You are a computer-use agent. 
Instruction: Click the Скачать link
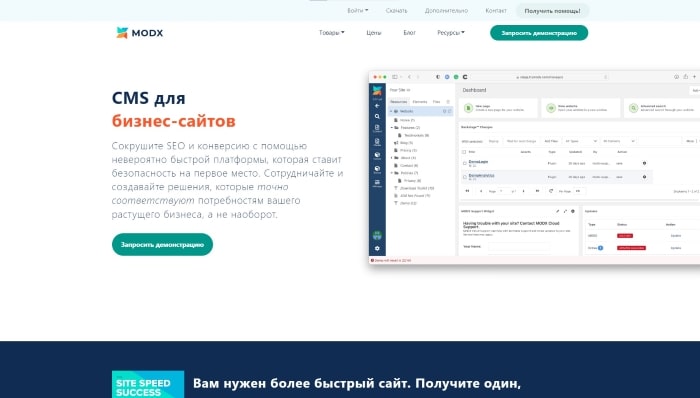point(396,10)
